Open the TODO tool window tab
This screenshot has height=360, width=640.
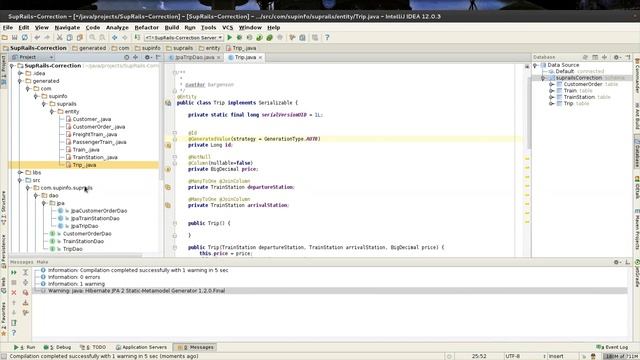(x=93, y=347)
